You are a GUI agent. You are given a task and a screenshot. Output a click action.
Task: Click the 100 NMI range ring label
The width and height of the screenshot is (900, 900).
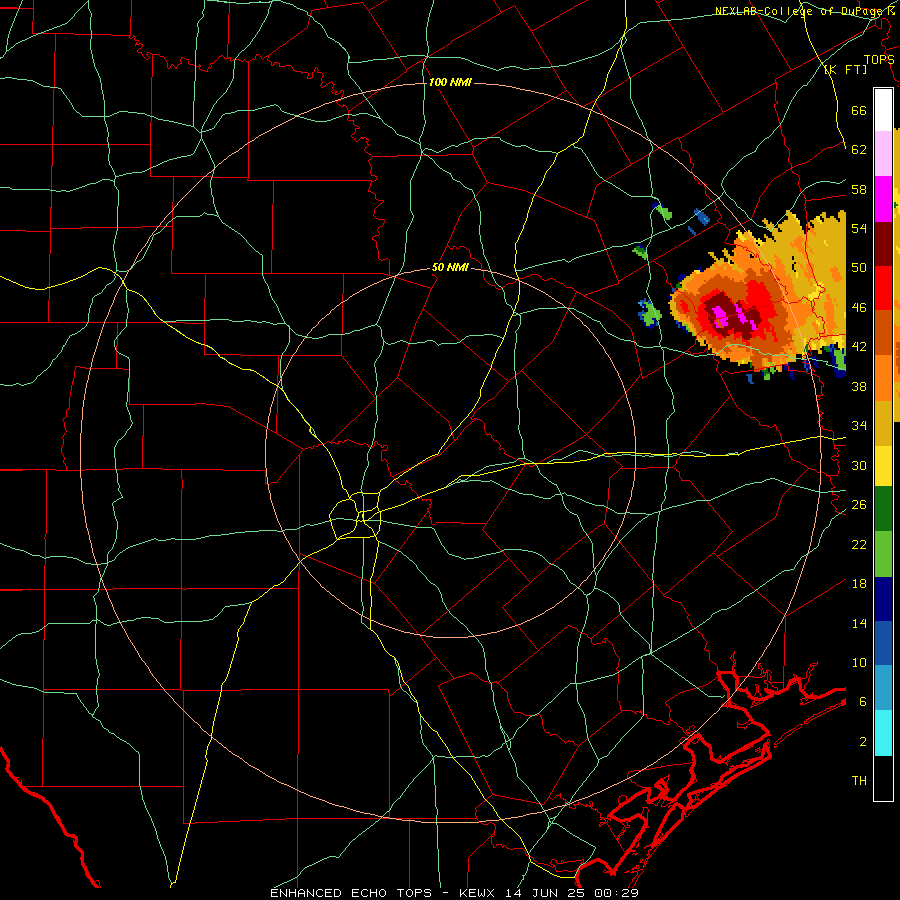(x=450, y=83)
